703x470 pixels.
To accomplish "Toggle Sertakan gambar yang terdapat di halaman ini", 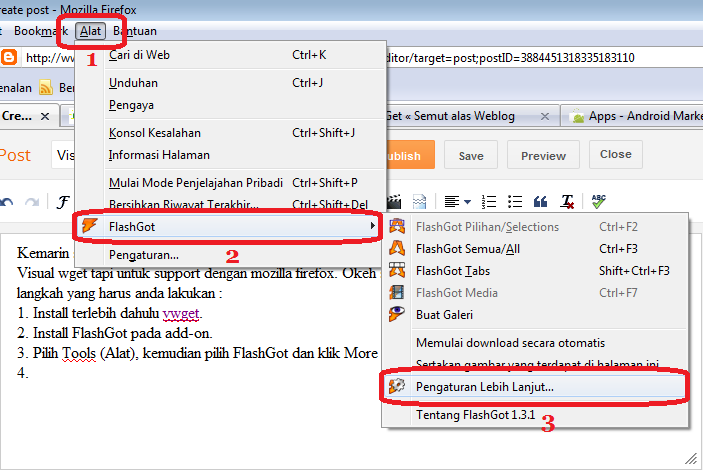I will (537, 364).
